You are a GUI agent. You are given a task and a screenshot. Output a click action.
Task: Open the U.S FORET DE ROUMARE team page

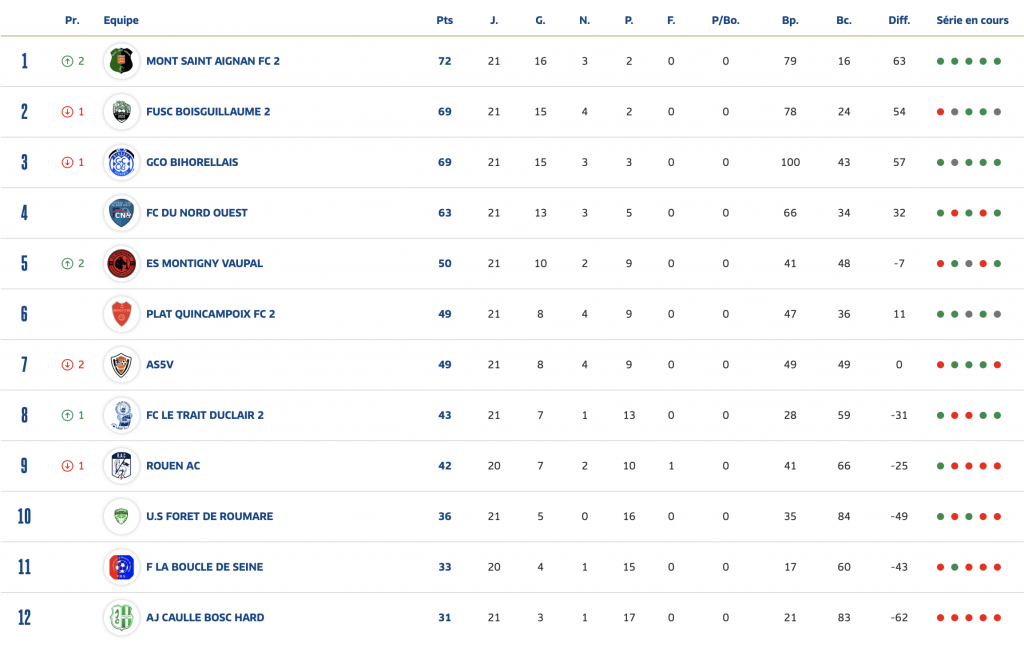point(210,516)
